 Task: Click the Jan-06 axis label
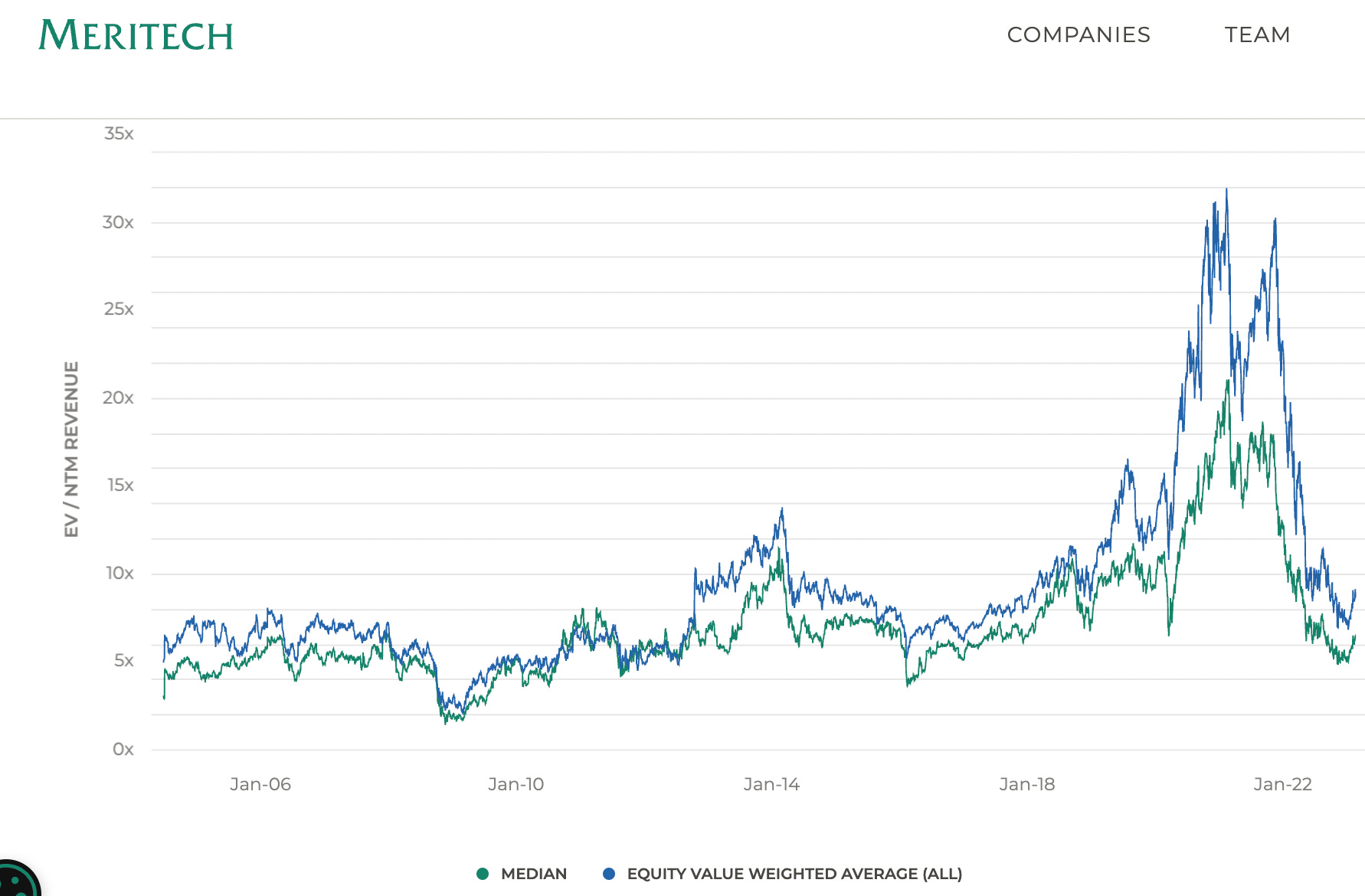[x=260, y=784]
